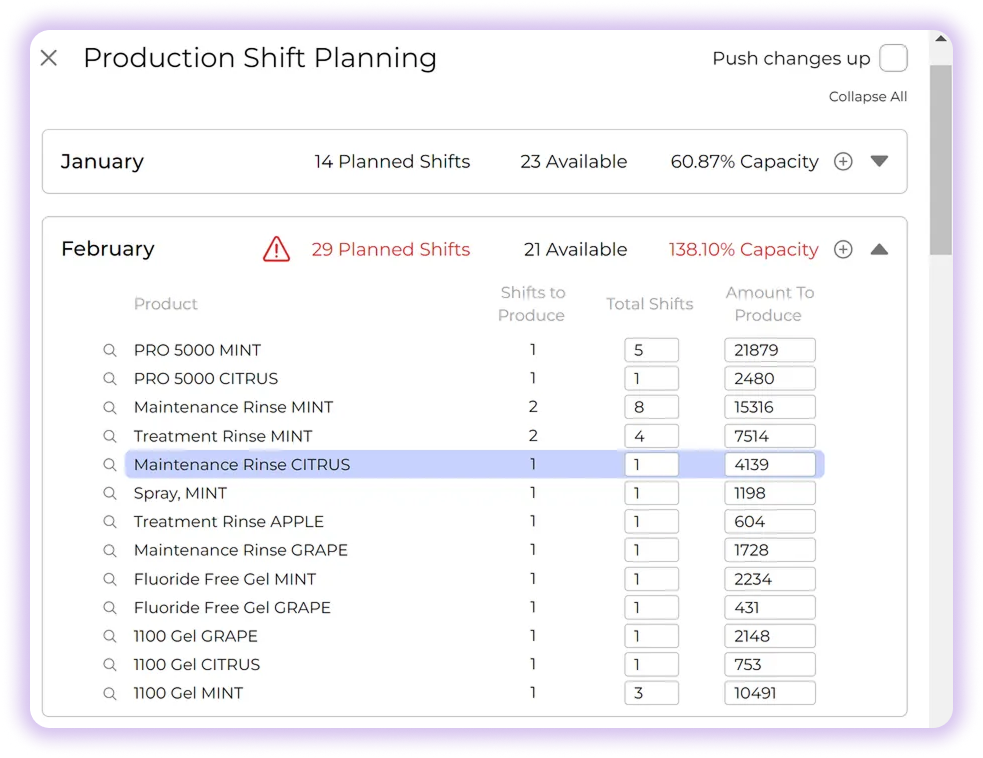This screenshot has width=983, height=758.
Task: Click Amount To Produce field for 1100 Gel MINT
Action: (x=769, y=693)
